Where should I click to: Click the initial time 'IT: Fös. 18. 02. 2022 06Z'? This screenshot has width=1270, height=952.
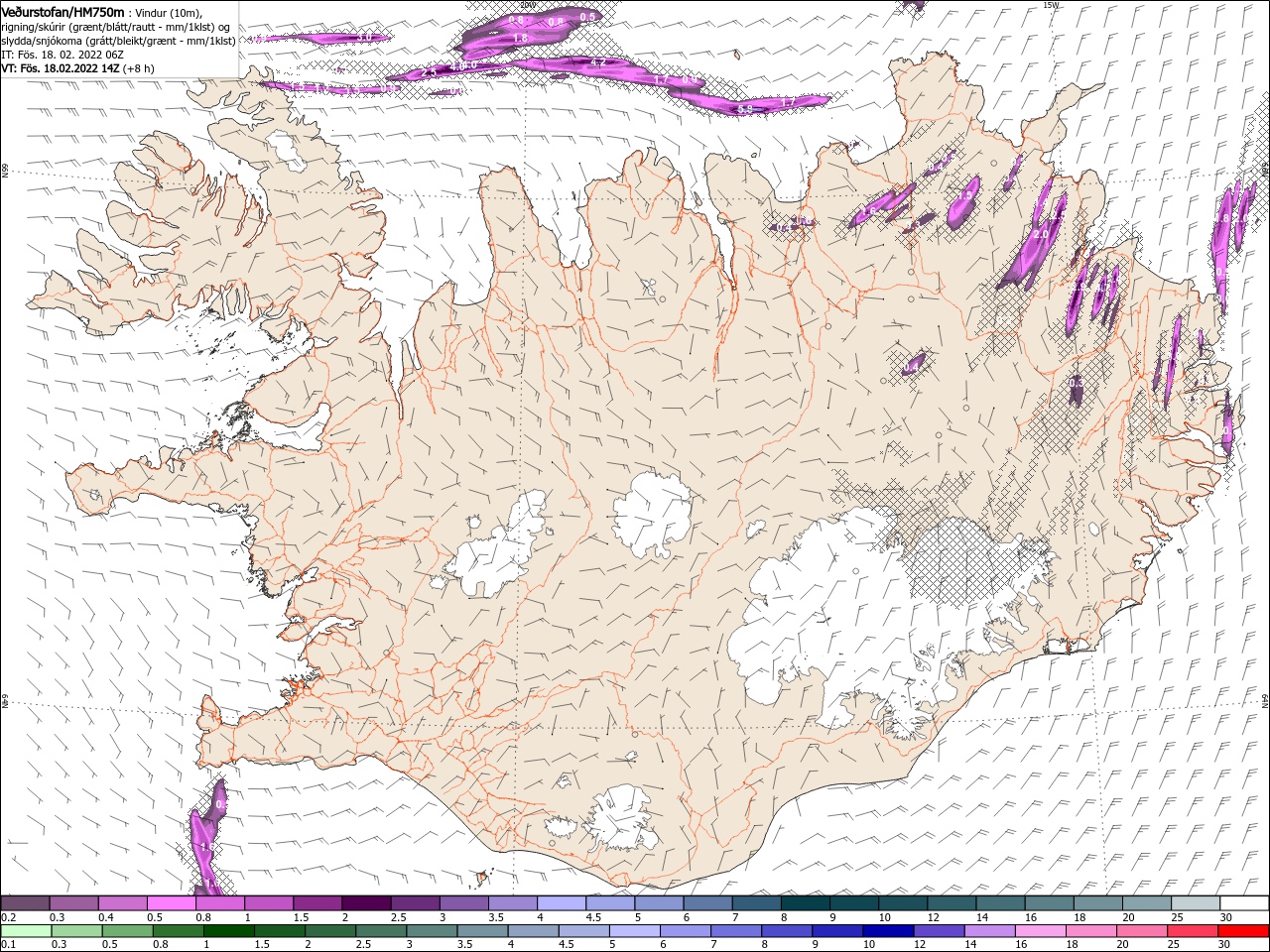(x=63, y=55)
